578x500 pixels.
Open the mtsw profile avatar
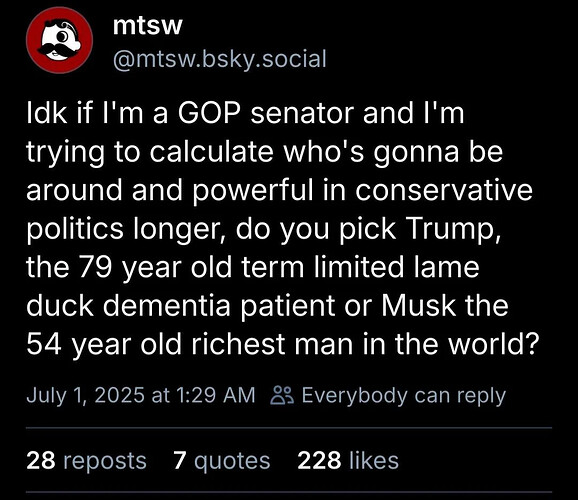pyautogui.click(x=59, y=40)
